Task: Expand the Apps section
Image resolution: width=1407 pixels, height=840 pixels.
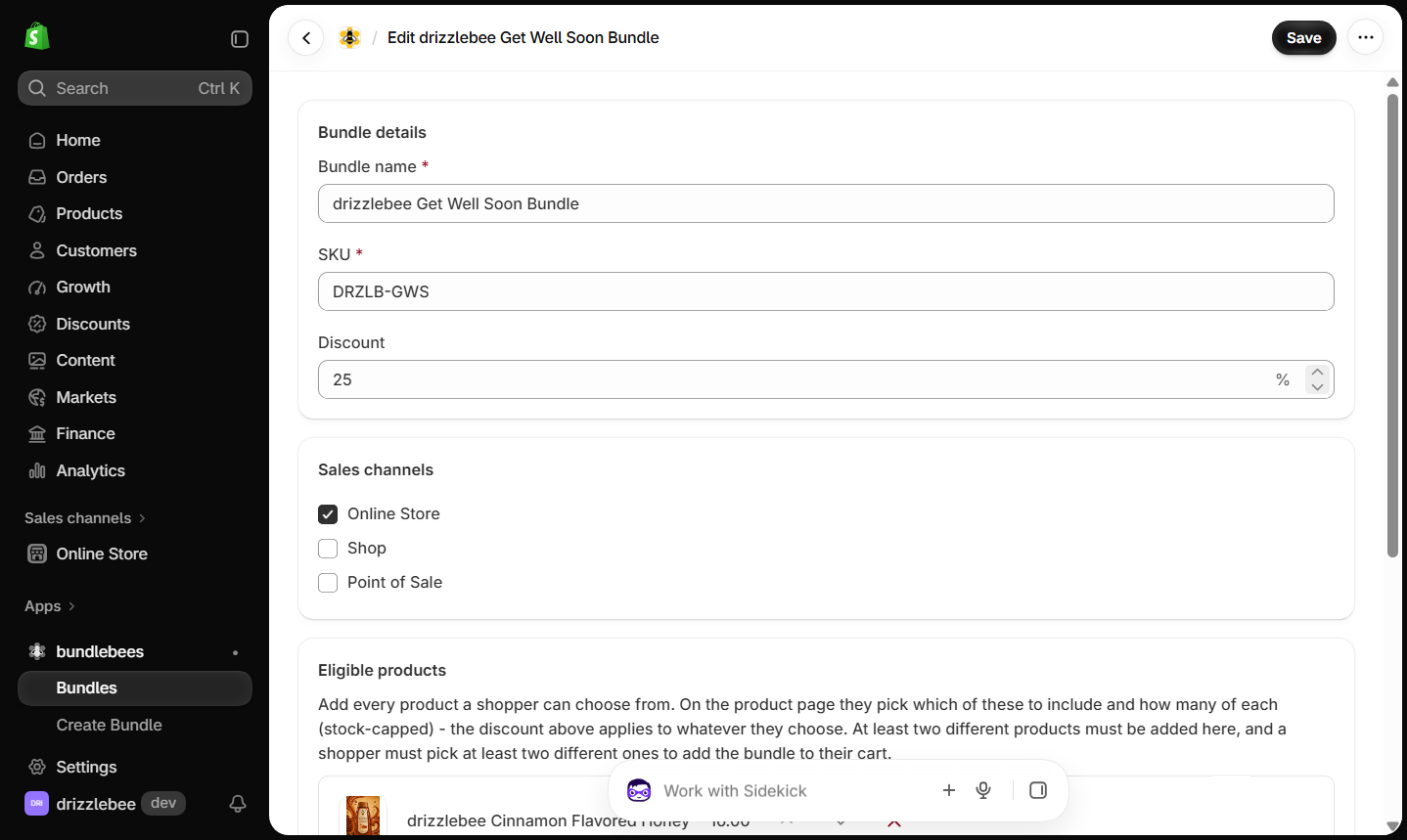Action: click(x=51, y=606)
